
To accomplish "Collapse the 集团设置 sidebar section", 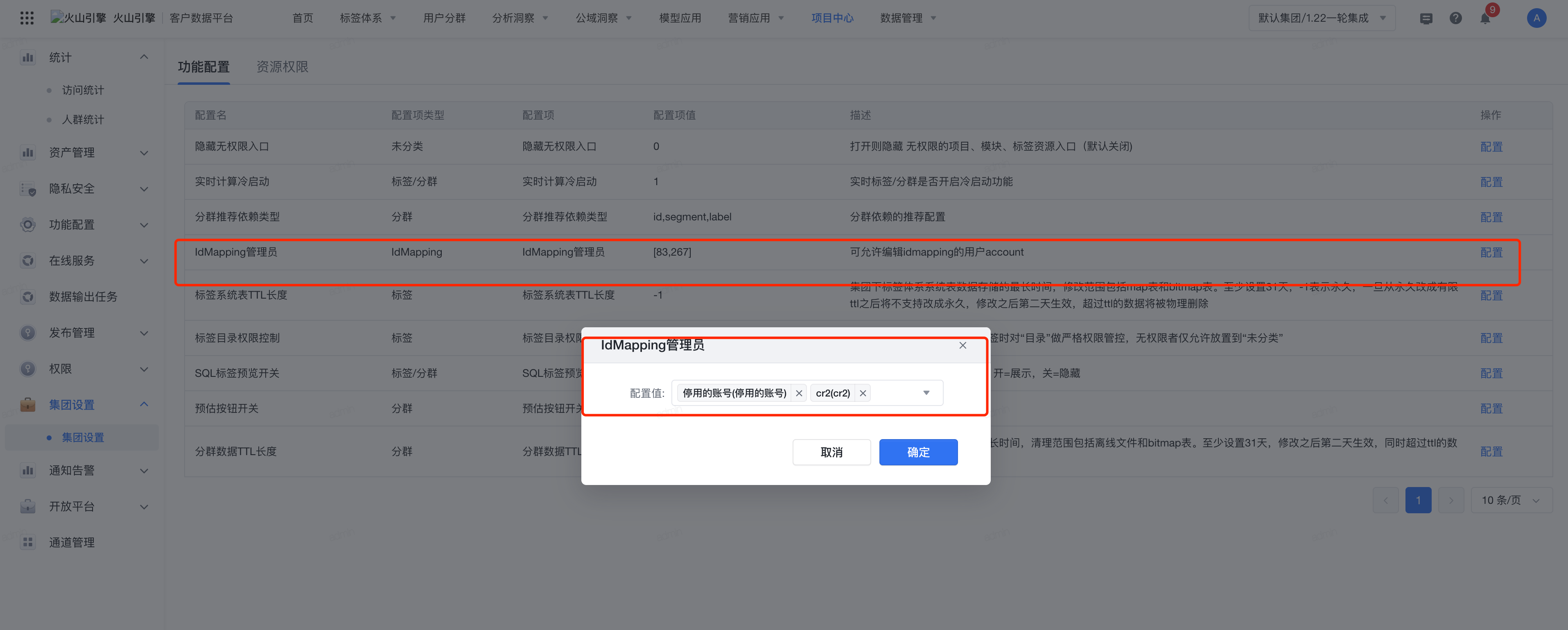I will tap(144, 405).
